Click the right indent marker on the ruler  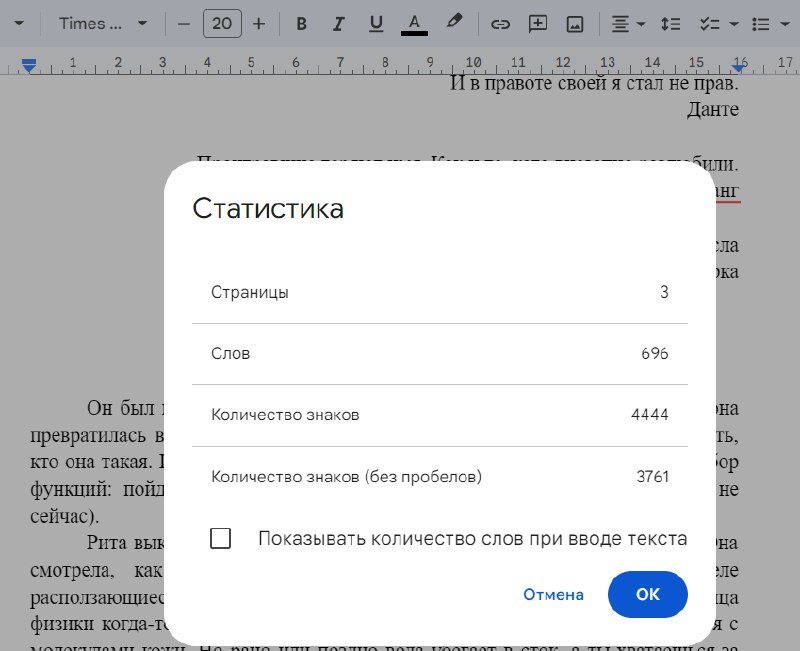pyautogui.click(x=738, y=67)
